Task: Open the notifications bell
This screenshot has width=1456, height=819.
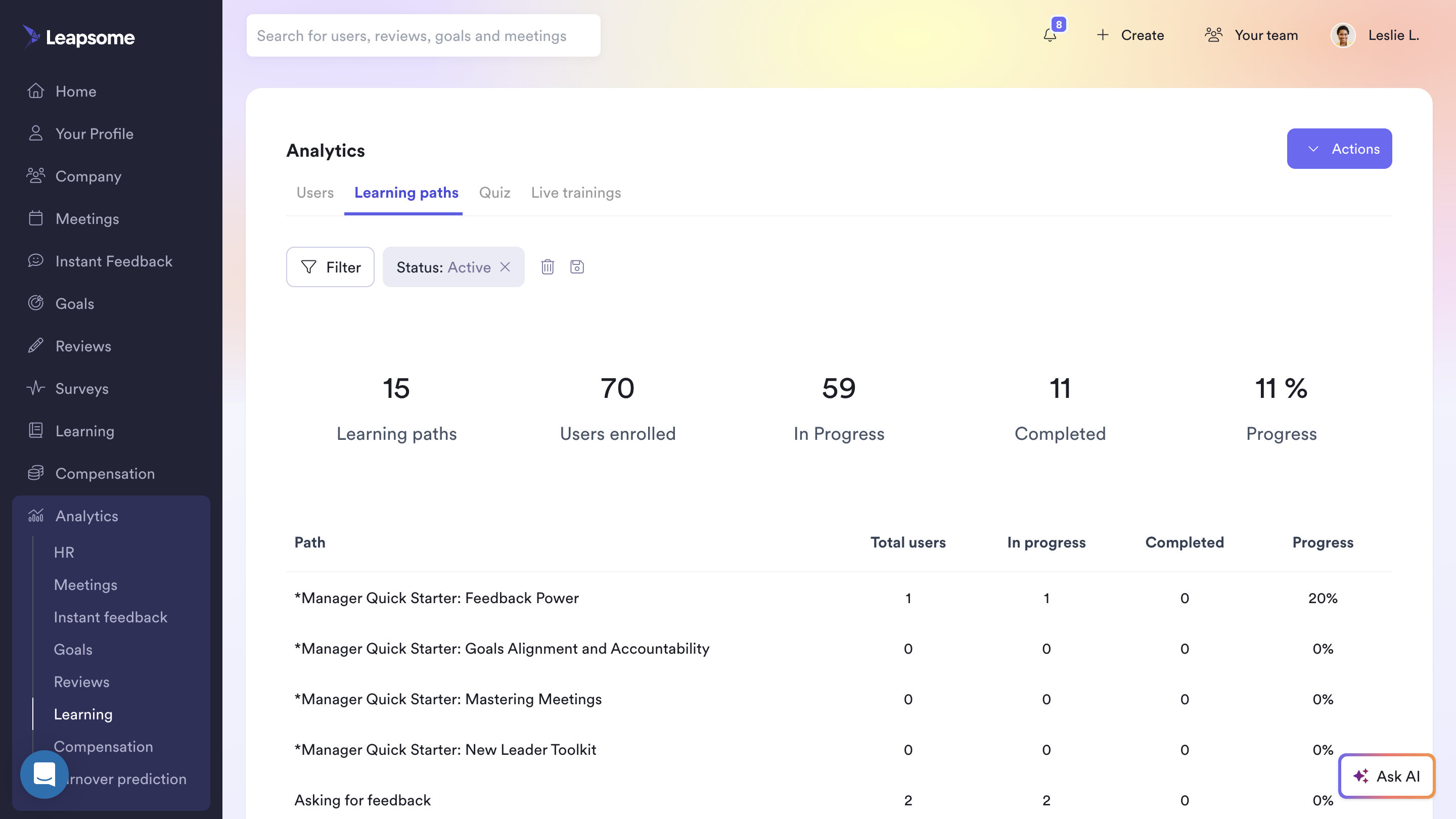Action: coord(1050,35)
